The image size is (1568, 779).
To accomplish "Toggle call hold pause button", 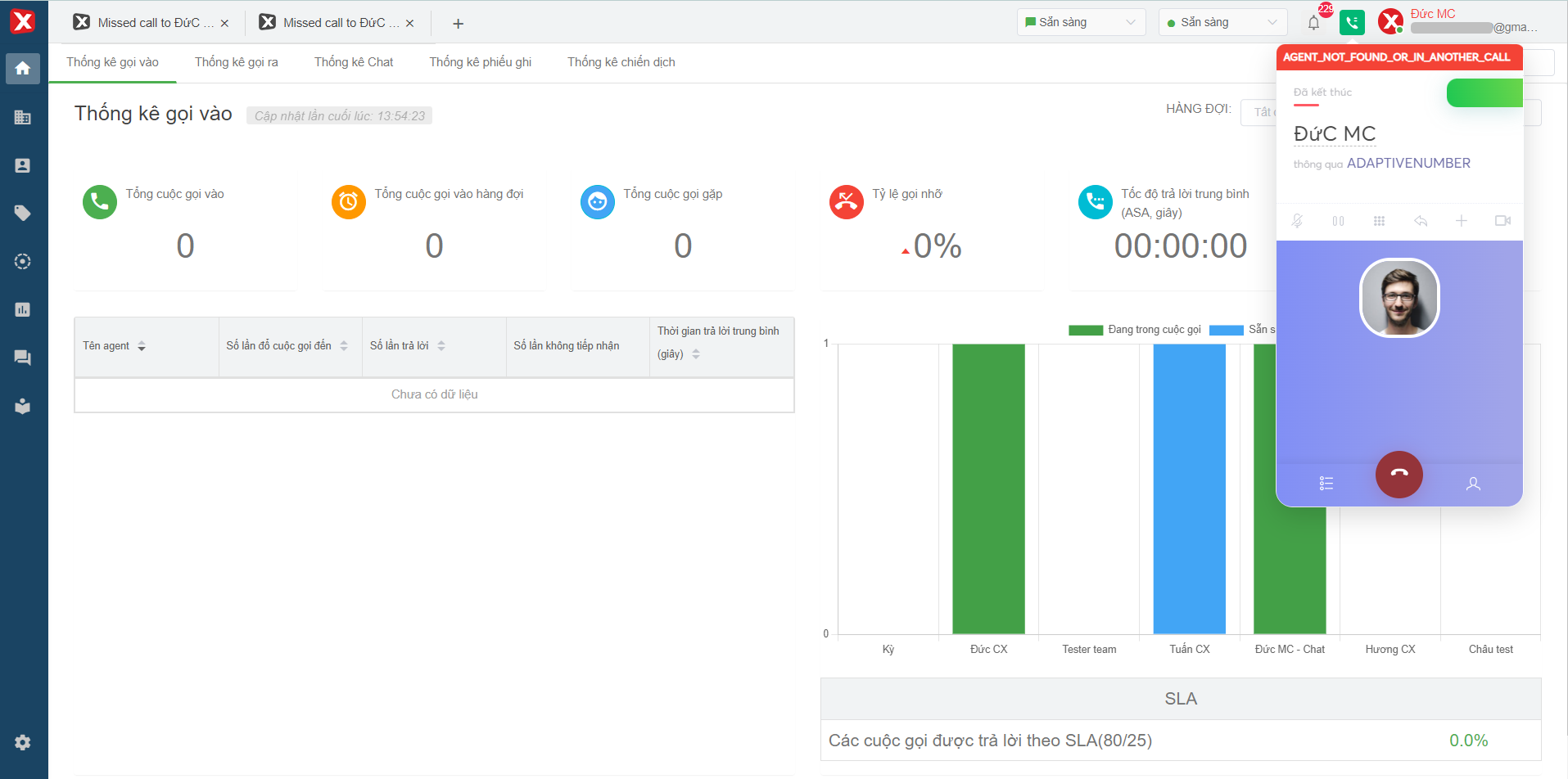I will 1338,221.
